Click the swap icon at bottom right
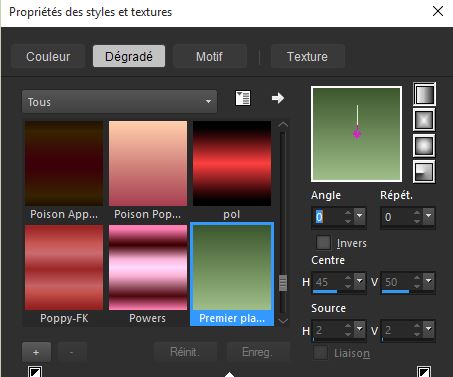Viewport: 453px width, 377px height. [x=424, y=372]
